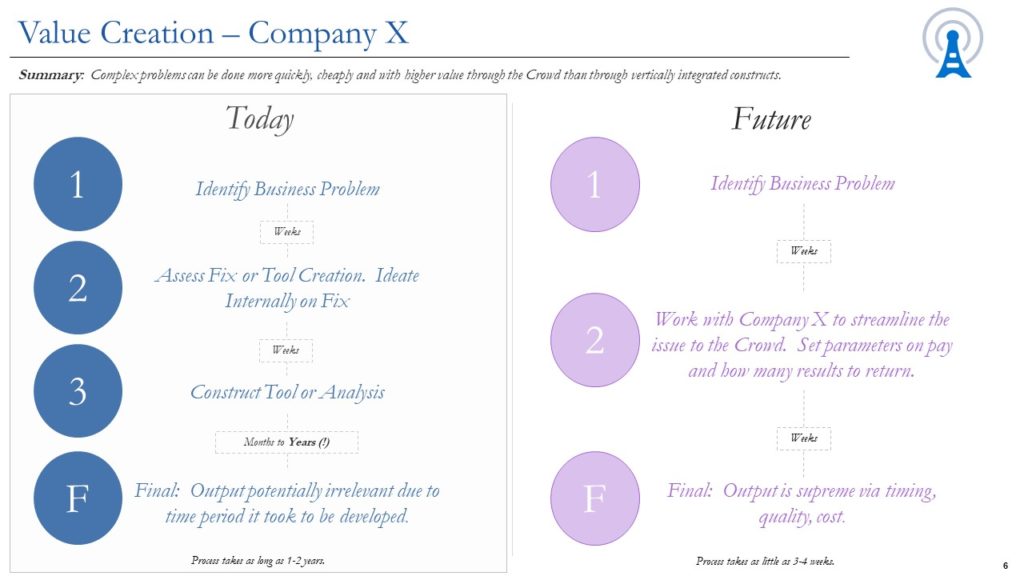
Task: Click the purple 'Identify Business Problem' text
Action: (803, 184)
